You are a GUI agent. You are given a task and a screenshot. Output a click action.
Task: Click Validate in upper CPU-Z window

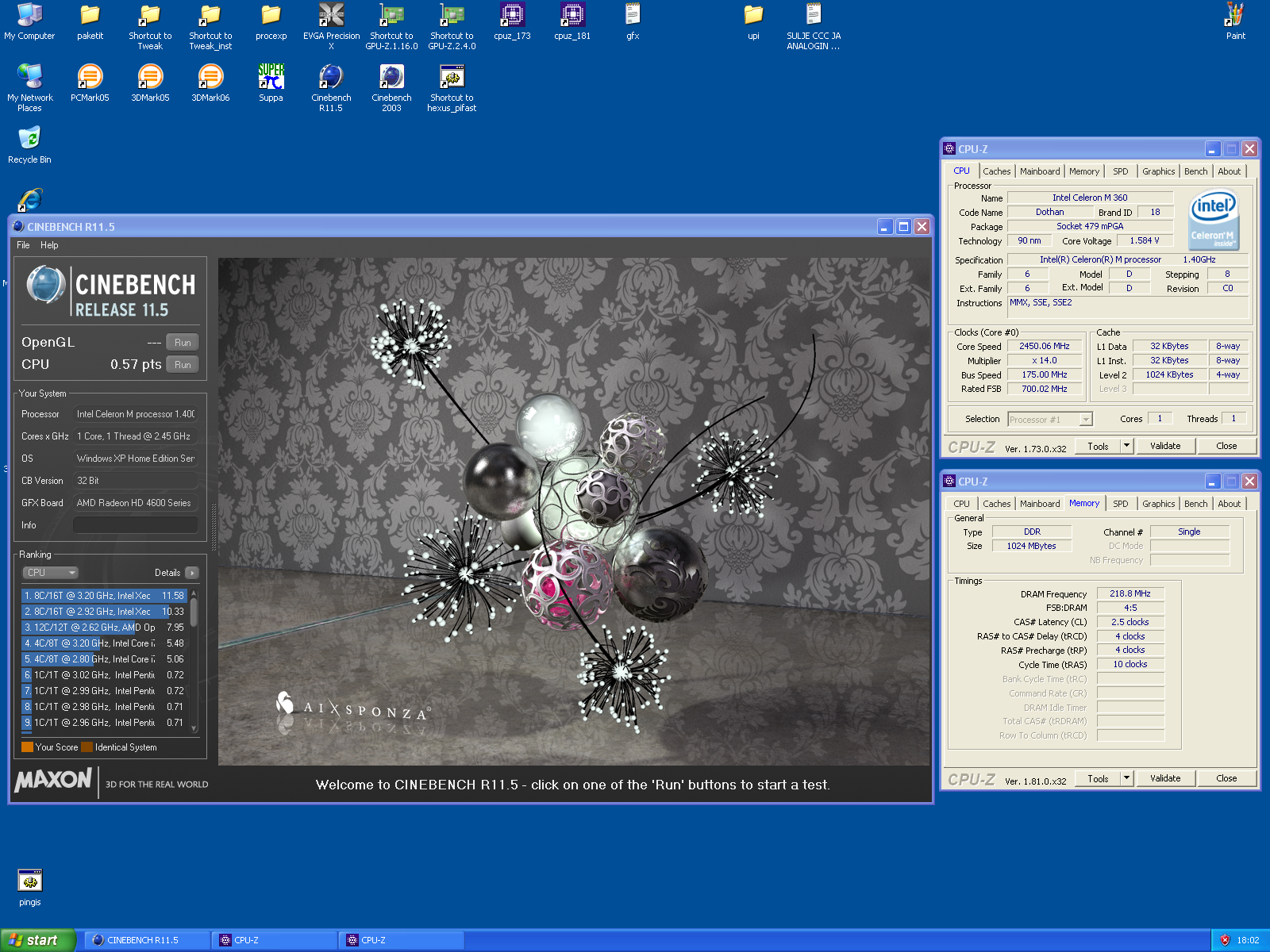click(1165, 447)
